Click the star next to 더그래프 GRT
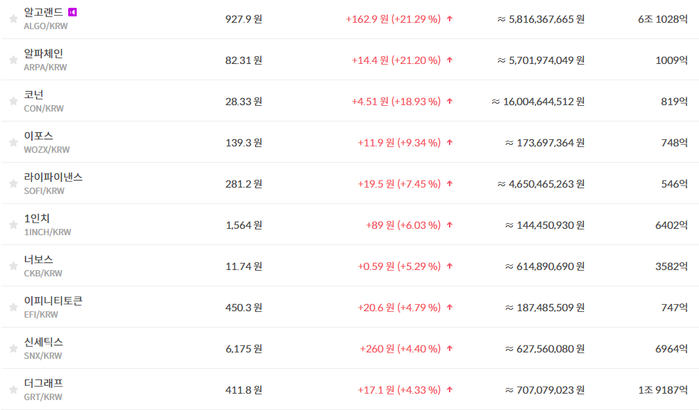Screen dimensions: 699x410 tap(13, 390)
